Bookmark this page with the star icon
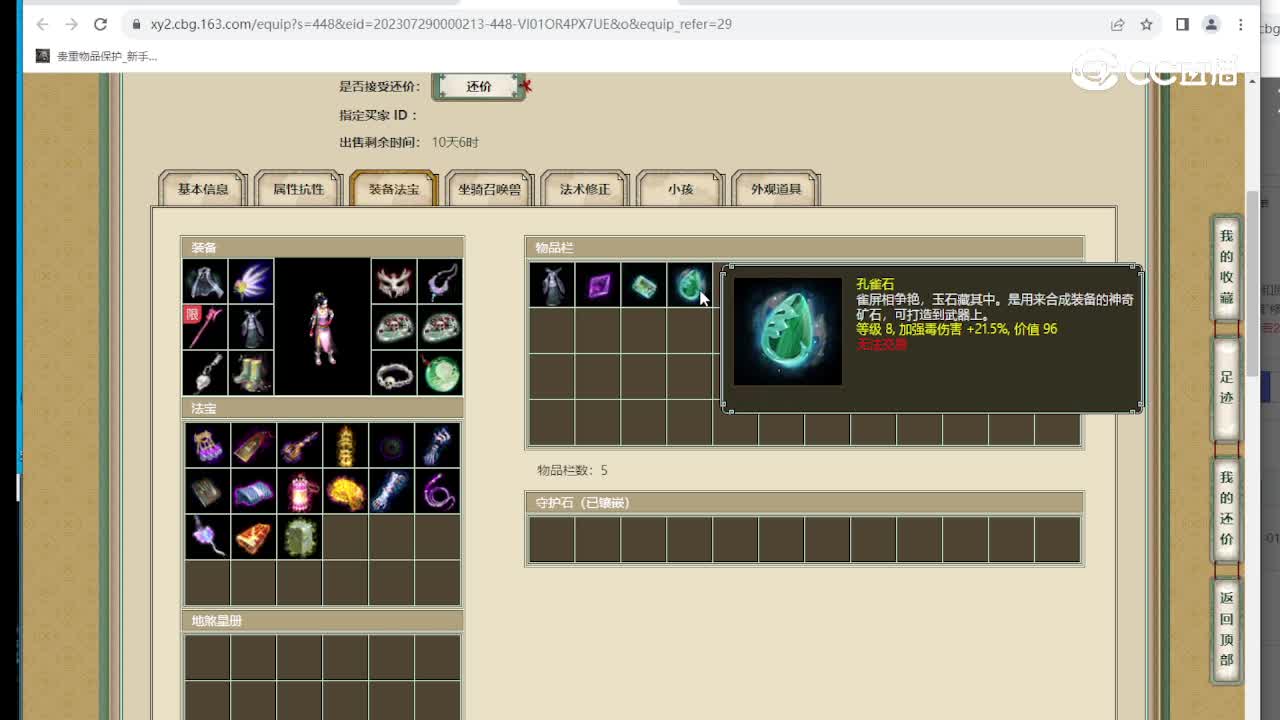This screenshot has height=720, width=1280. pos(1147,24)
